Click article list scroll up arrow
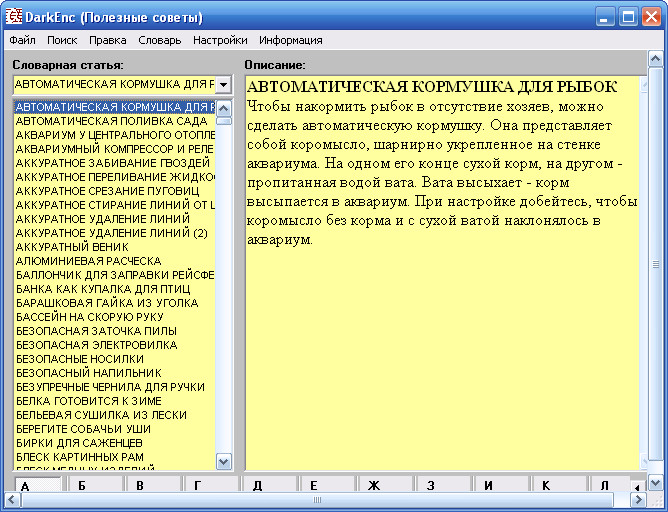The height and width of the screenshot is (512, 668). pyautogui.click(x=224, y=105)
